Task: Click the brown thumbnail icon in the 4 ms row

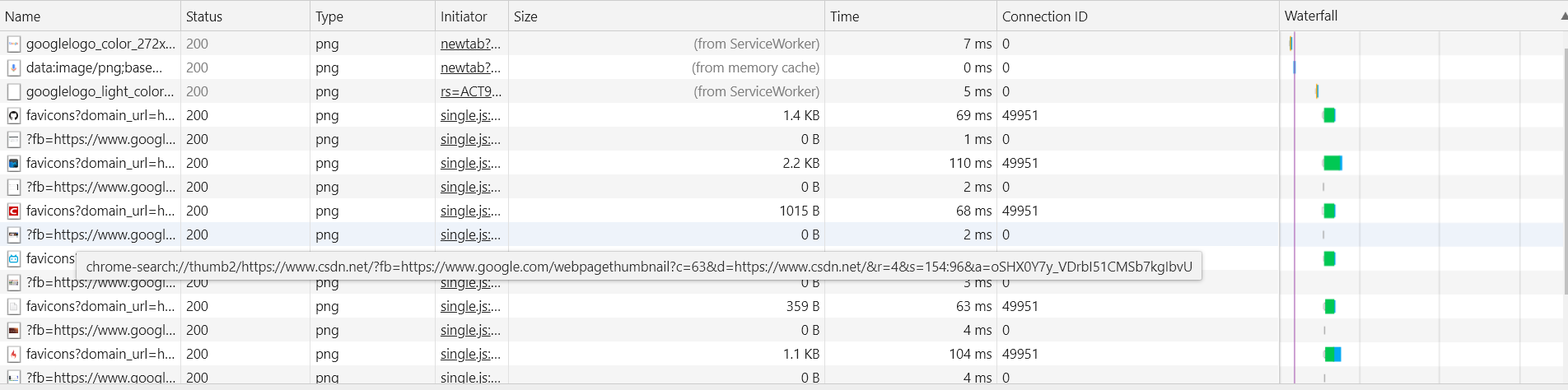Action: [x=13, y=331]
